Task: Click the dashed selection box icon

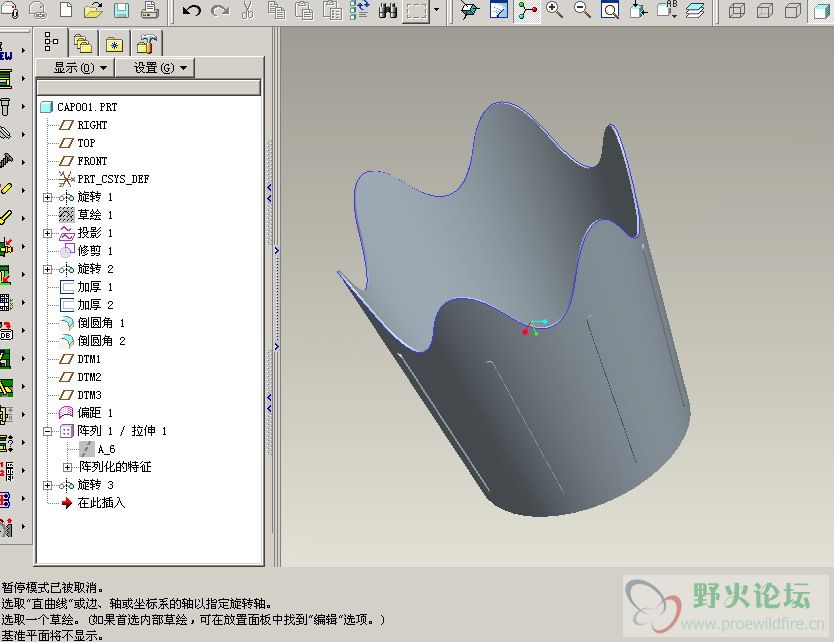Action: pos(416,11)
